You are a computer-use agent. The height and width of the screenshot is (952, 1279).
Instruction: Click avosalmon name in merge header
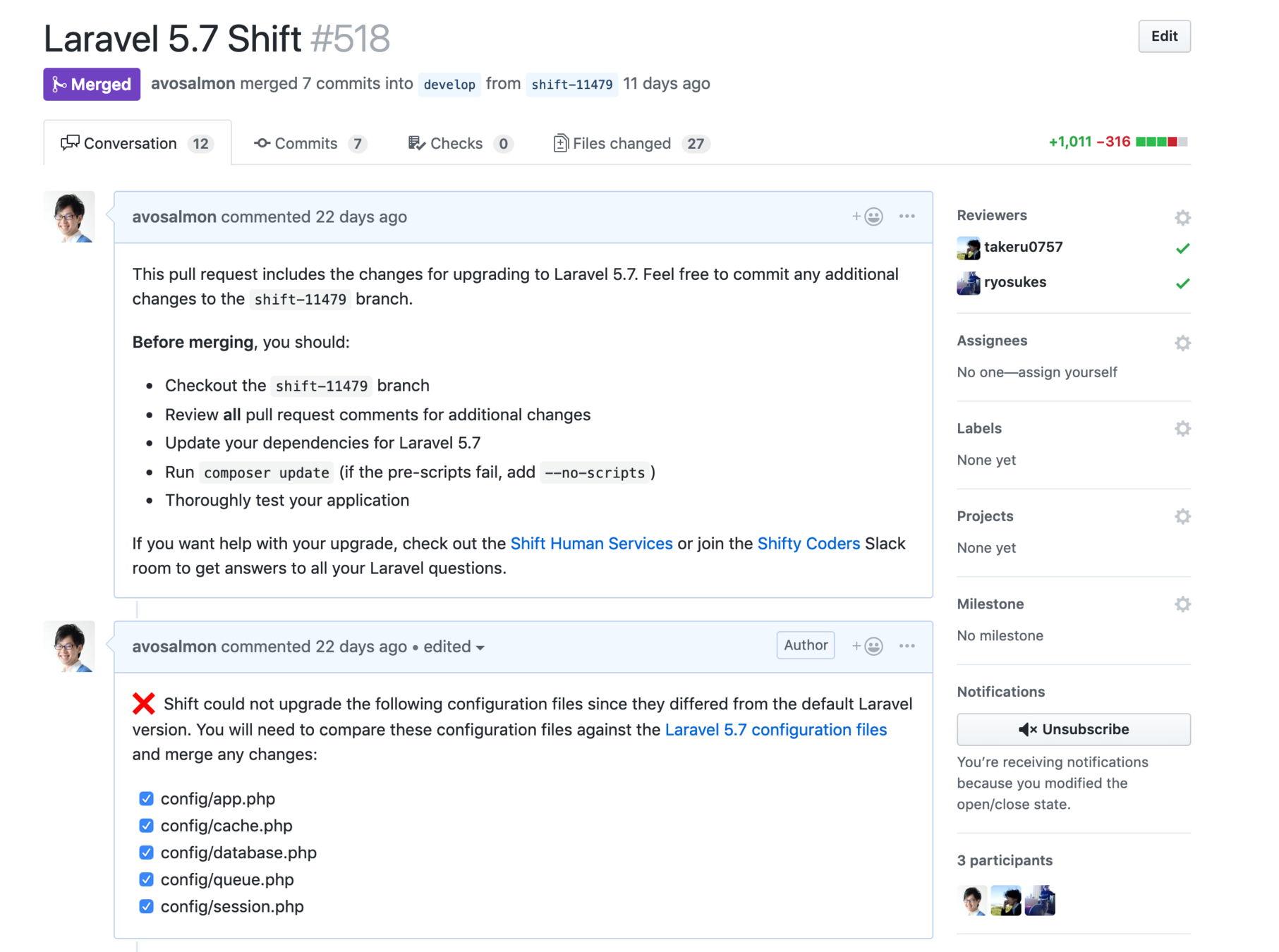coord(193,83)
